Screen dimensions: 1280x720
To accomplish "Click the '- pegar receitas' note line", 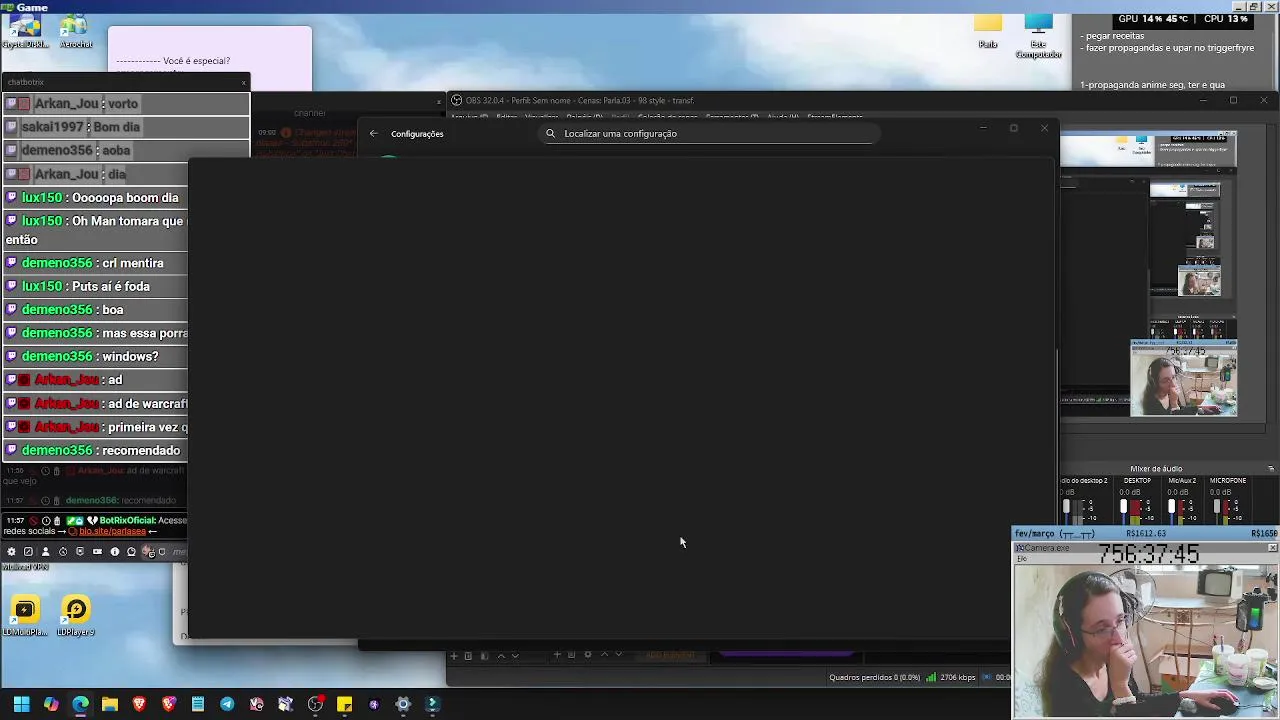I will (1112, 36).
